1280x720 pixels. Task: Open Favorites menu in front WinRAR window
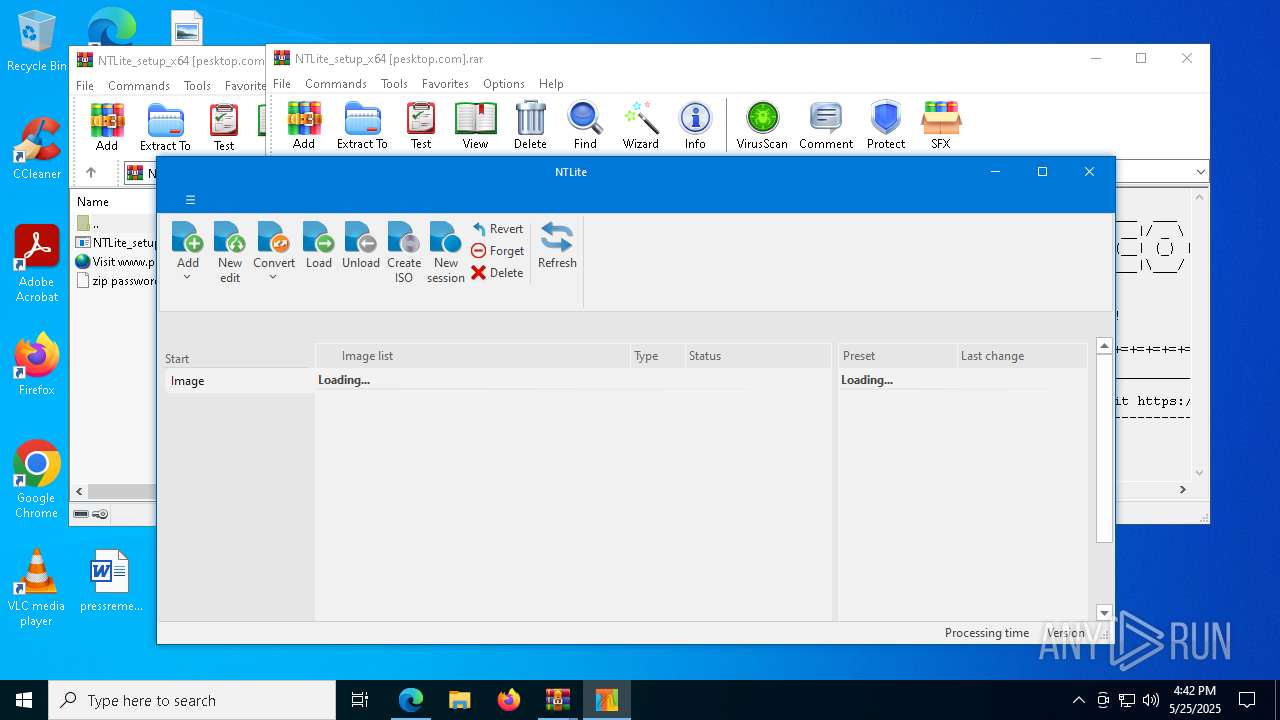pos(445,84)
